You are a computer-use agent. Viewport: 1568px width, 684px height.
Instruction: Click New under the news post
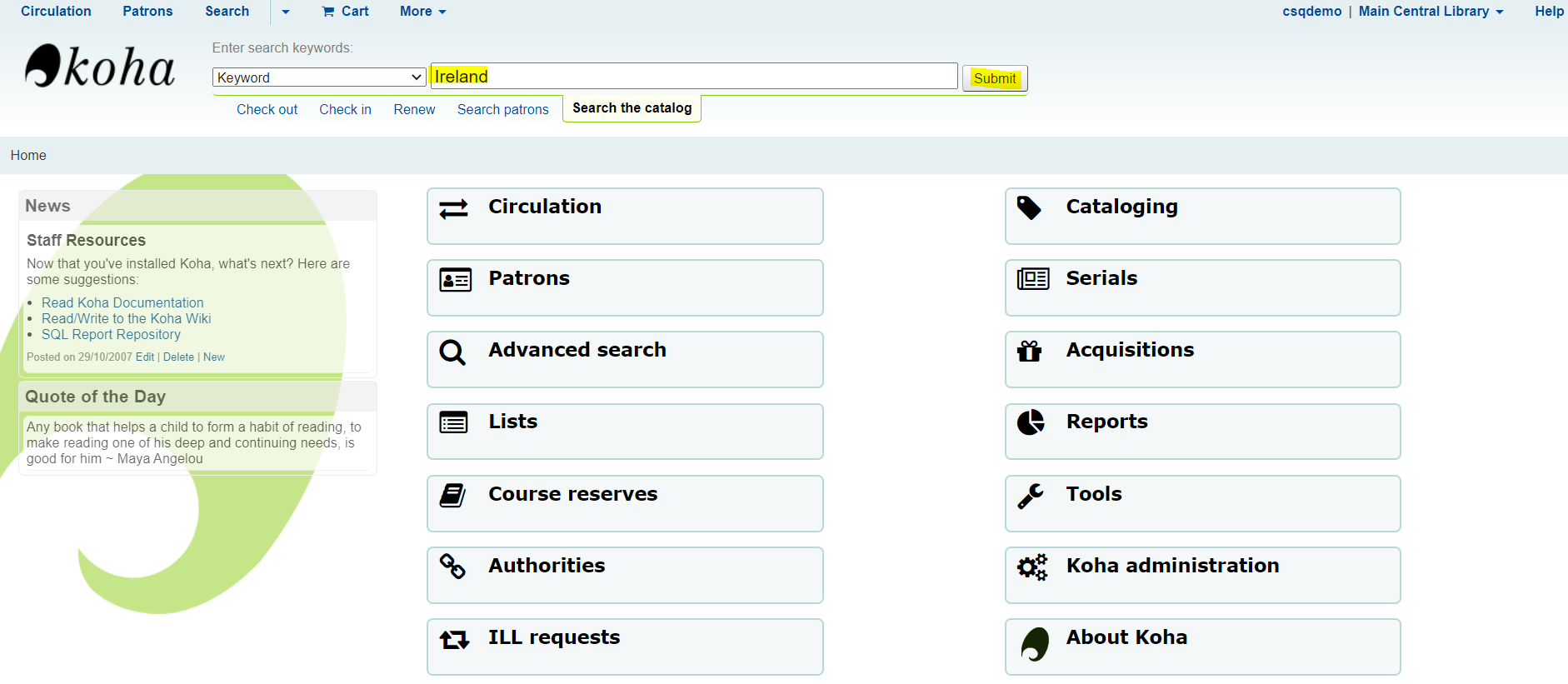214,357
